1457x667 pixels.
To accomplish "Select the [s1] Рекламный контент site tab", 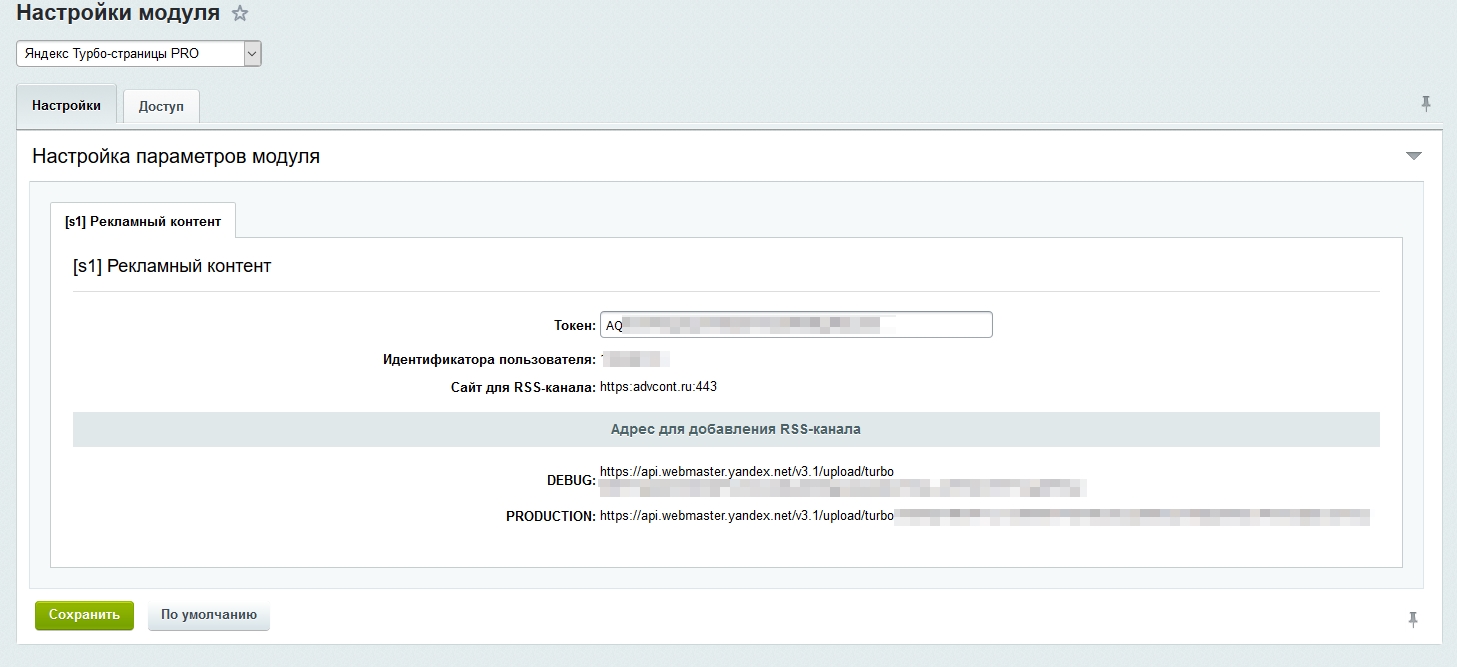I will (143, 221).
